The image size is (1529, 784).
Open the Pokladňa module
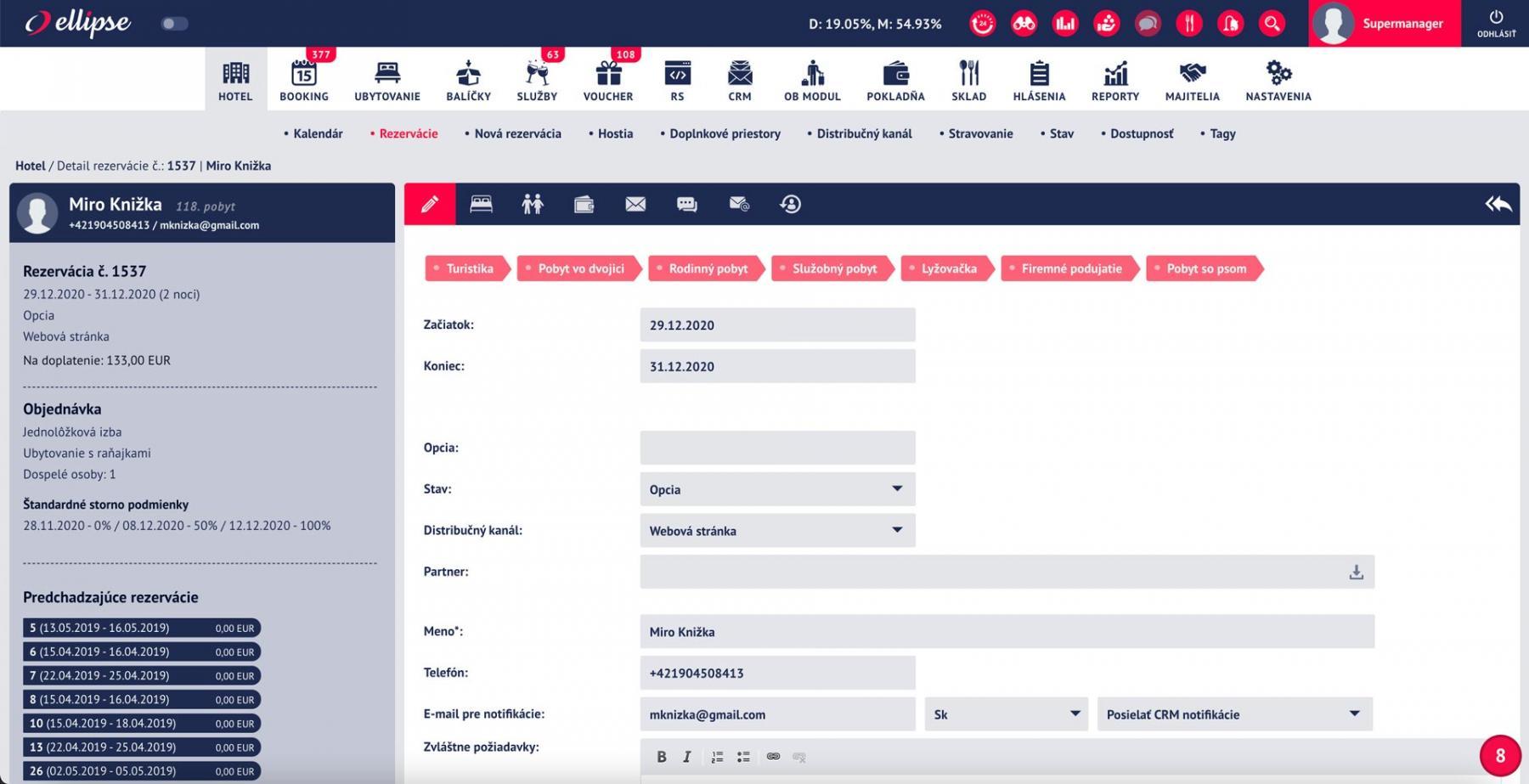pyautogui.click(x=895, y=79)
